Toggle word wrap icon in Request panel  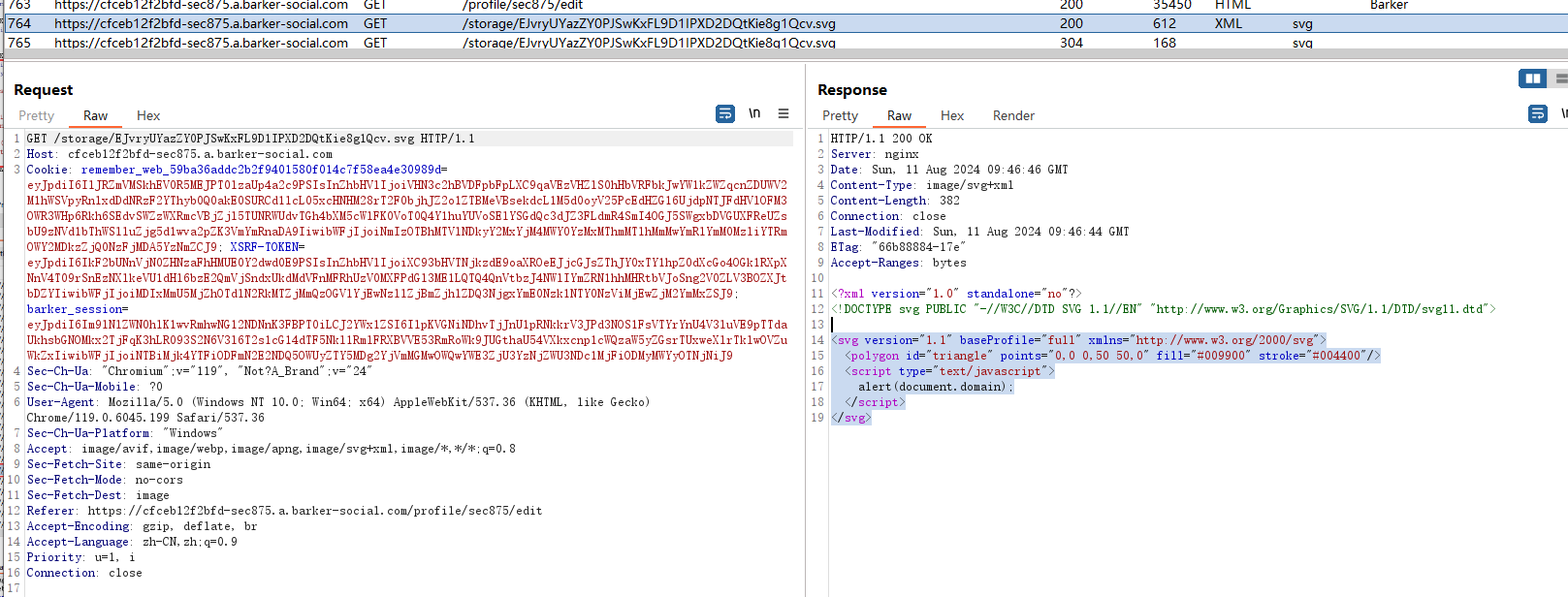tap(725, 114)
